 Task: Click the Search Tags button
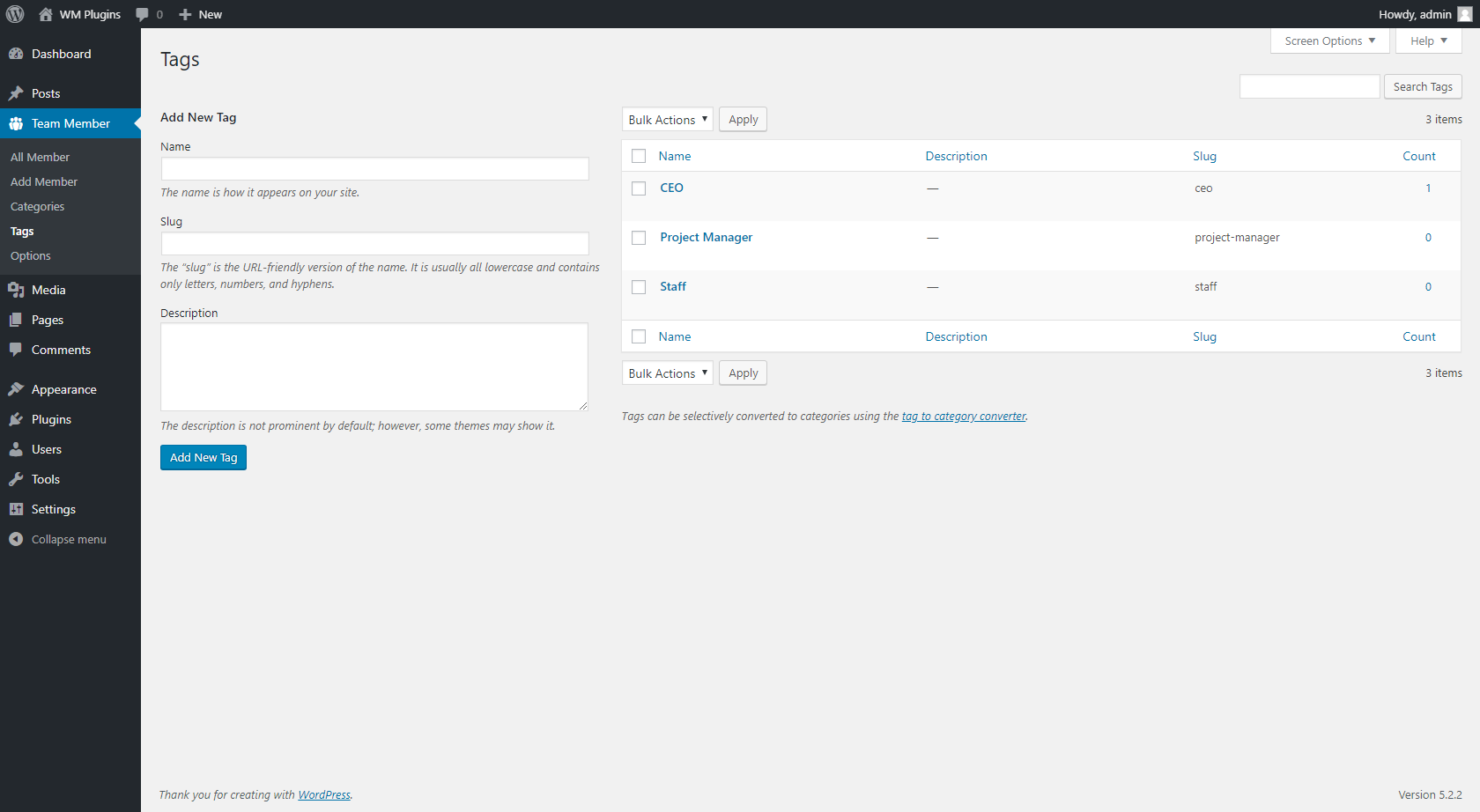point(1423,86)
